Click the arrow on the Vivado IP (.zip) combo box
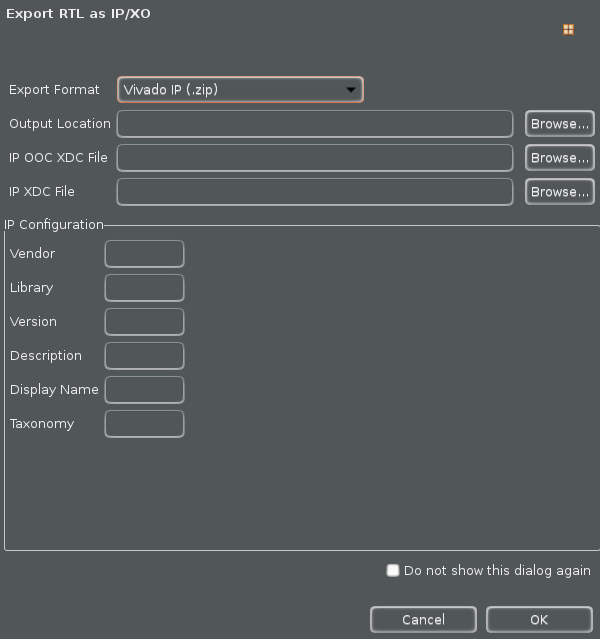 pyautogui.click(x=350, y=90)
